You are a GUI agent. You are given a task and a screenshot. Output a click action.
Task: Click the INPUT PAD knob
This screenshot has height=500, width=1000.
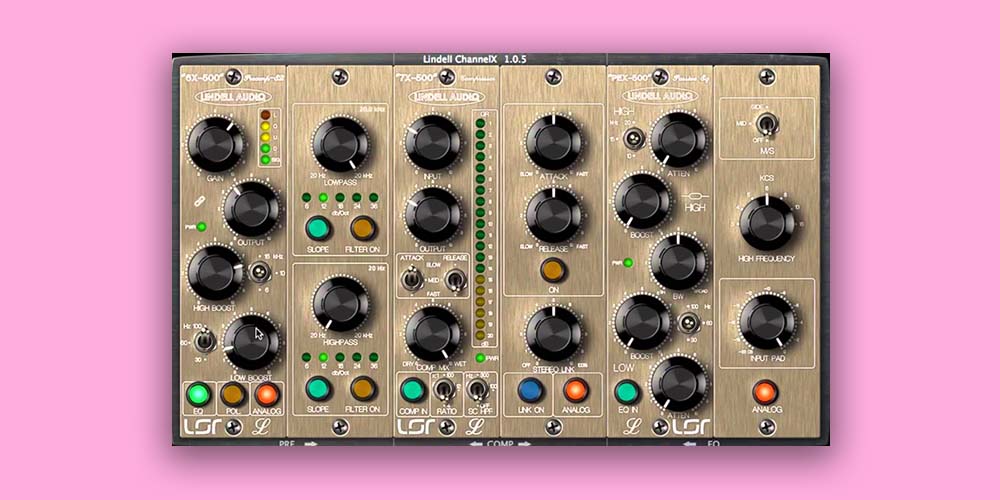pos(767,321)
